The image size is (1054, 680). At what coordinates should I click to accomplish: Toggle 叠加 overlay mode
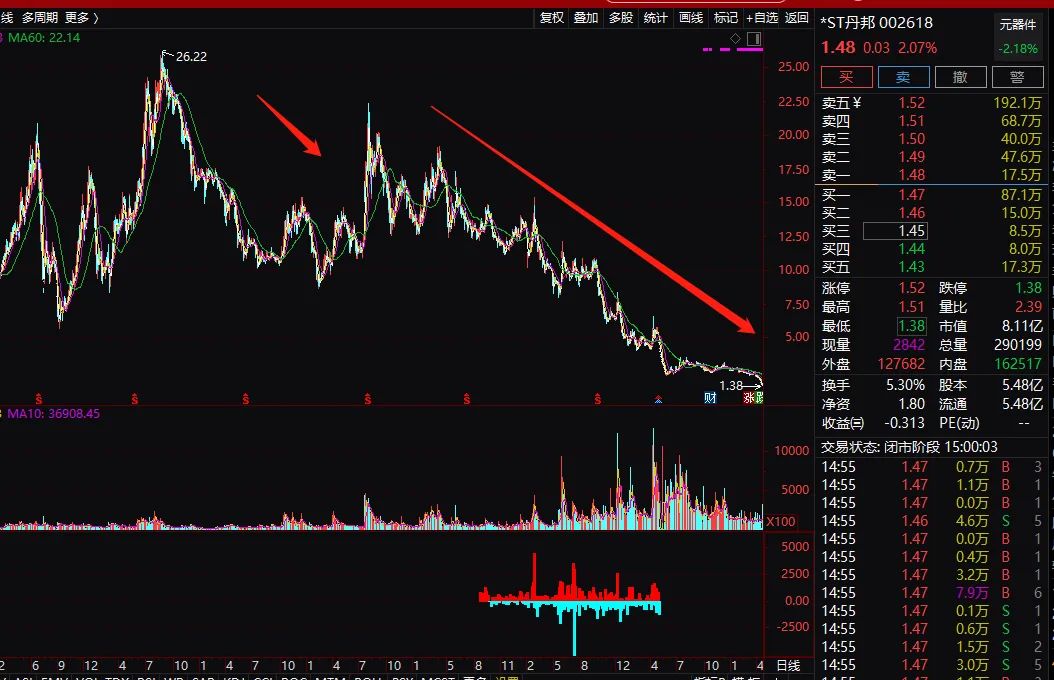click(586, 17)
